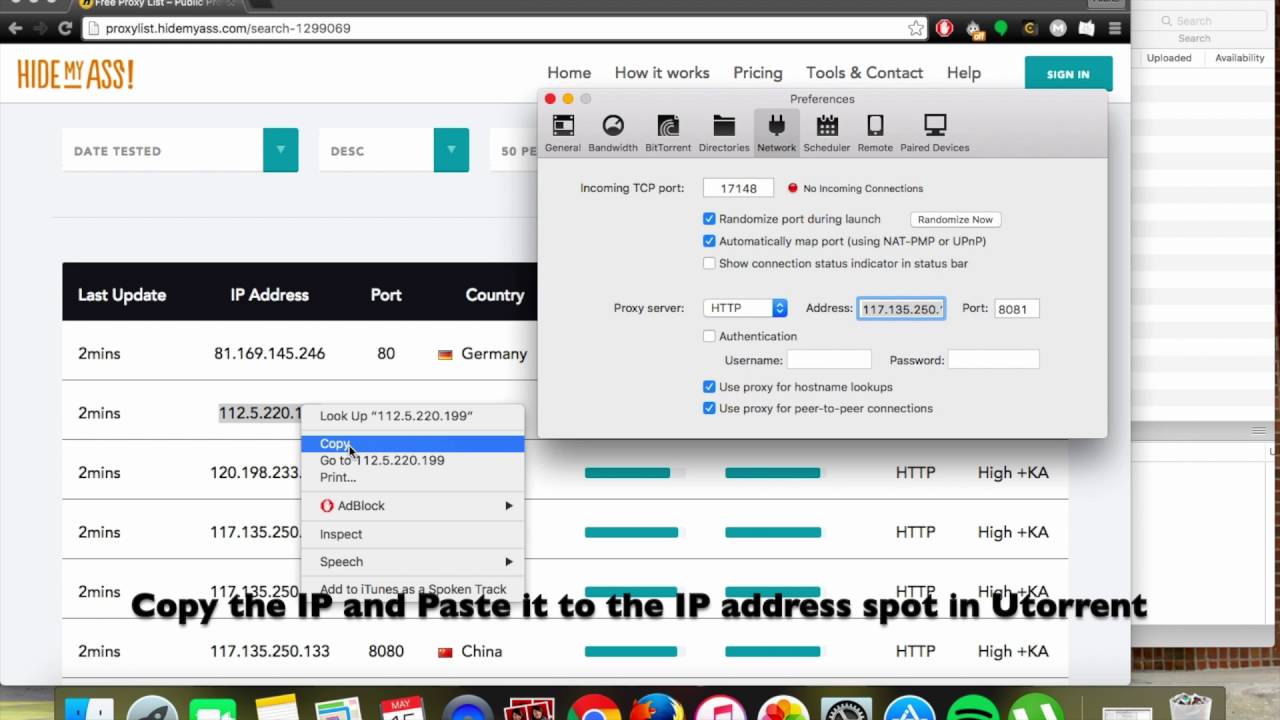Click the Randomize Now button
1280x720 pixels.
pos(955,219)
